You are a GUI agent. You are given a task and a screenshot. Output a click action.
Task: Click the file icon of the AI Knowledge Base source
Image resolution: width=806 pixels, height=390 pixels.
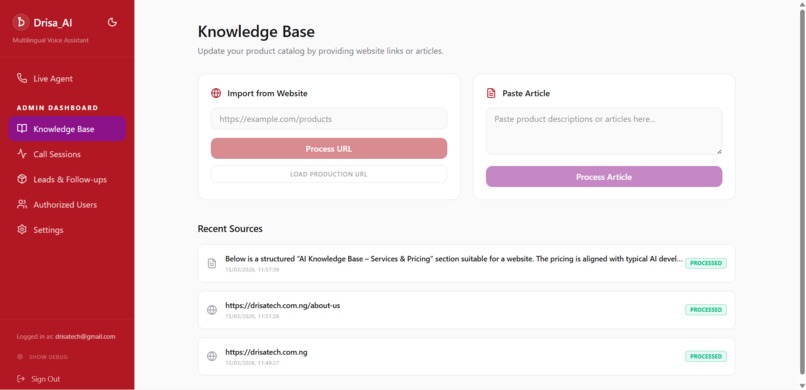click(x=212, y=263)
